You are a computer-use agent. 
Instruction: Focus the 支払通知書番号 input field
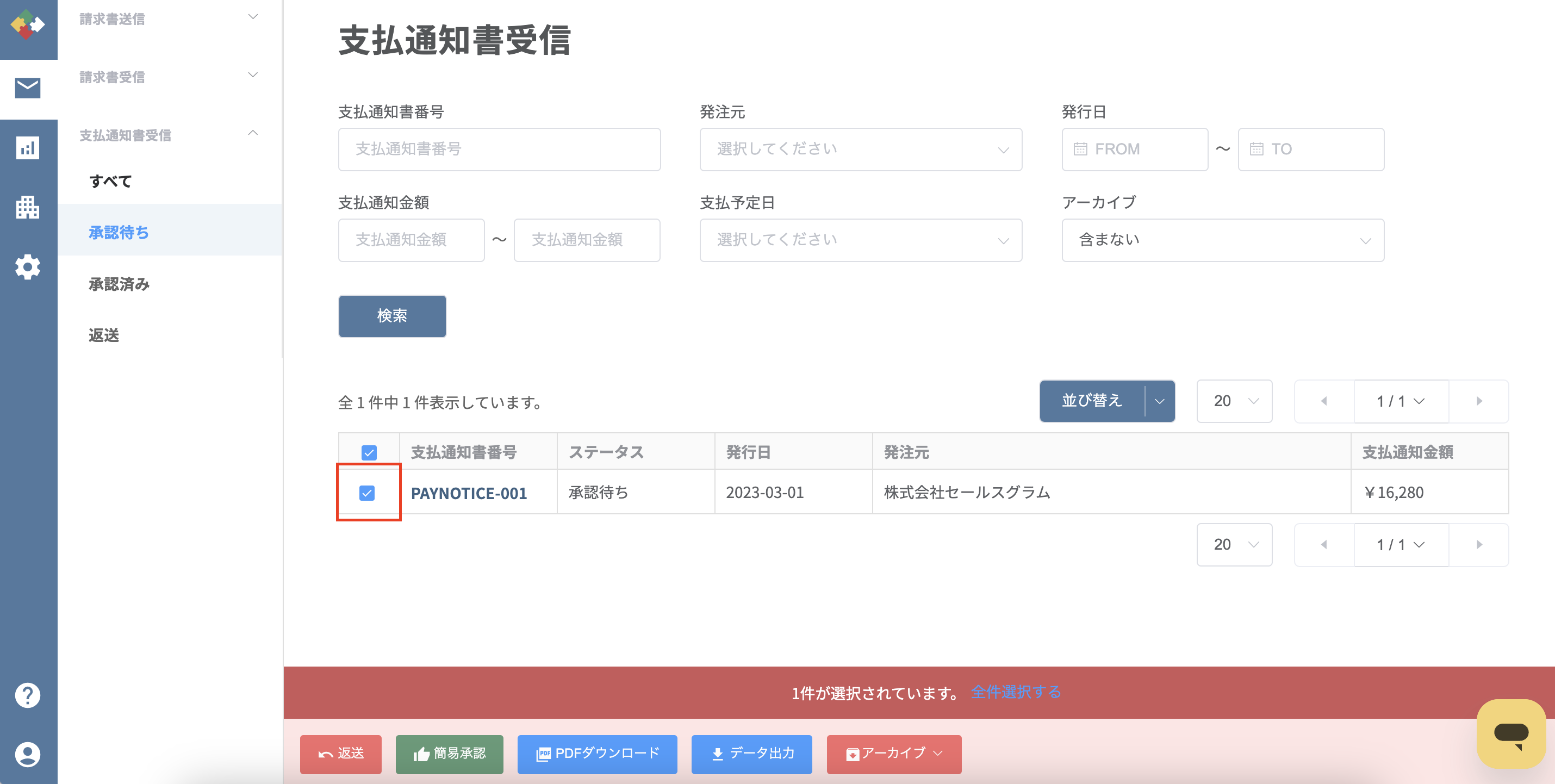[x=500, y=149]
